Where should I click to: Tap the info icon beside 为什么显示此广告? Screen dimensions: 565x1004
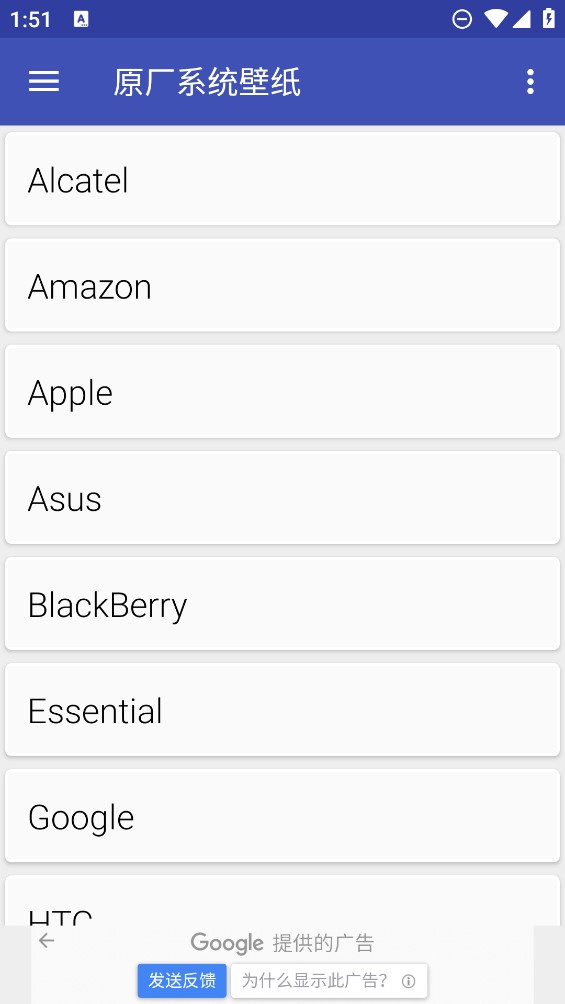408,981
